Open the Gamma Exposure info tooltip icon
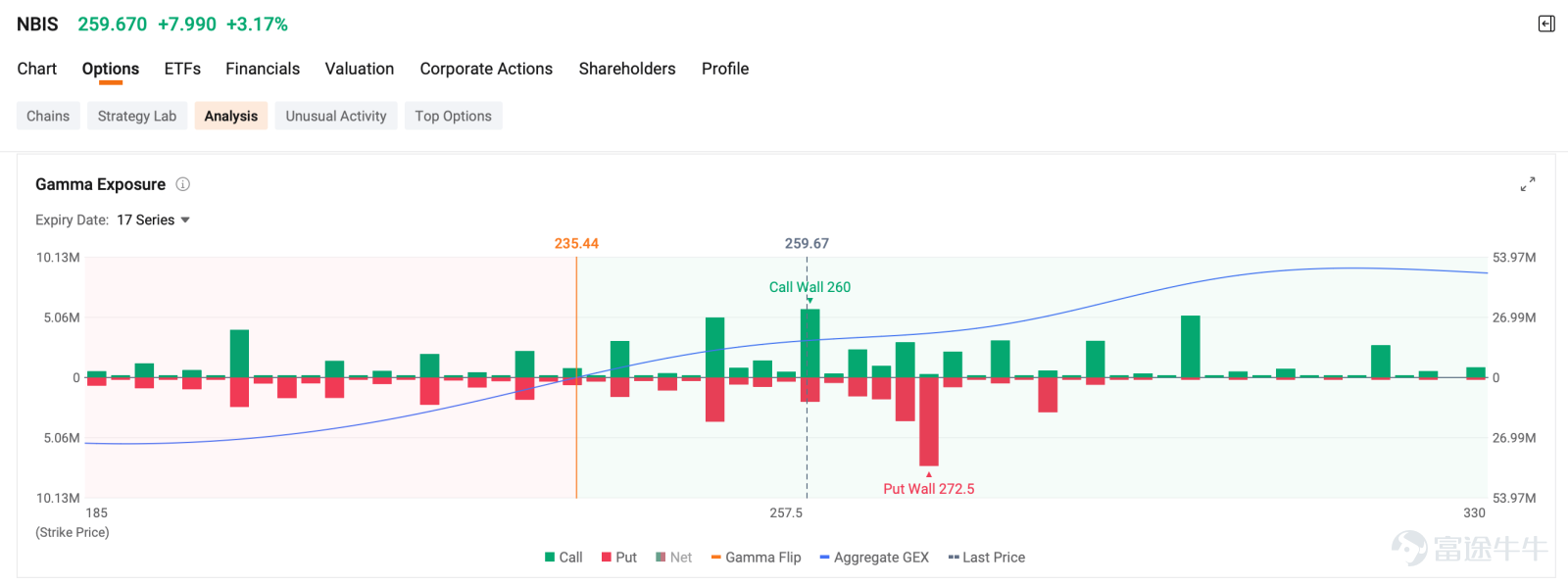The height and width of the screenshot is (584, 1568). pos(182,184)
